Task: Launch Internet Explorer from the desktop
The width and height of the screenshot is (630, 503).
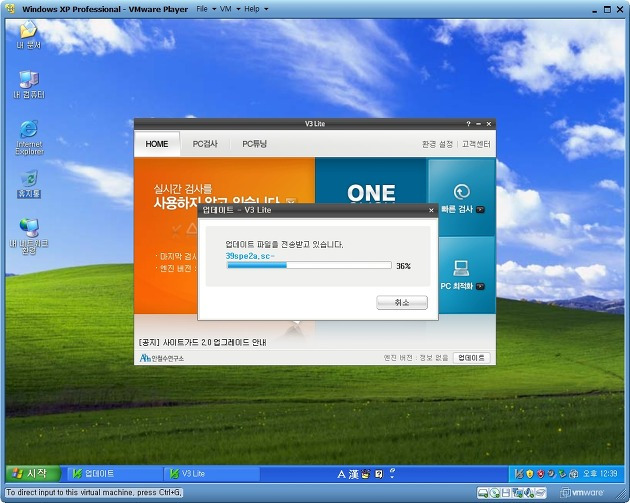Action: [29, 137]
